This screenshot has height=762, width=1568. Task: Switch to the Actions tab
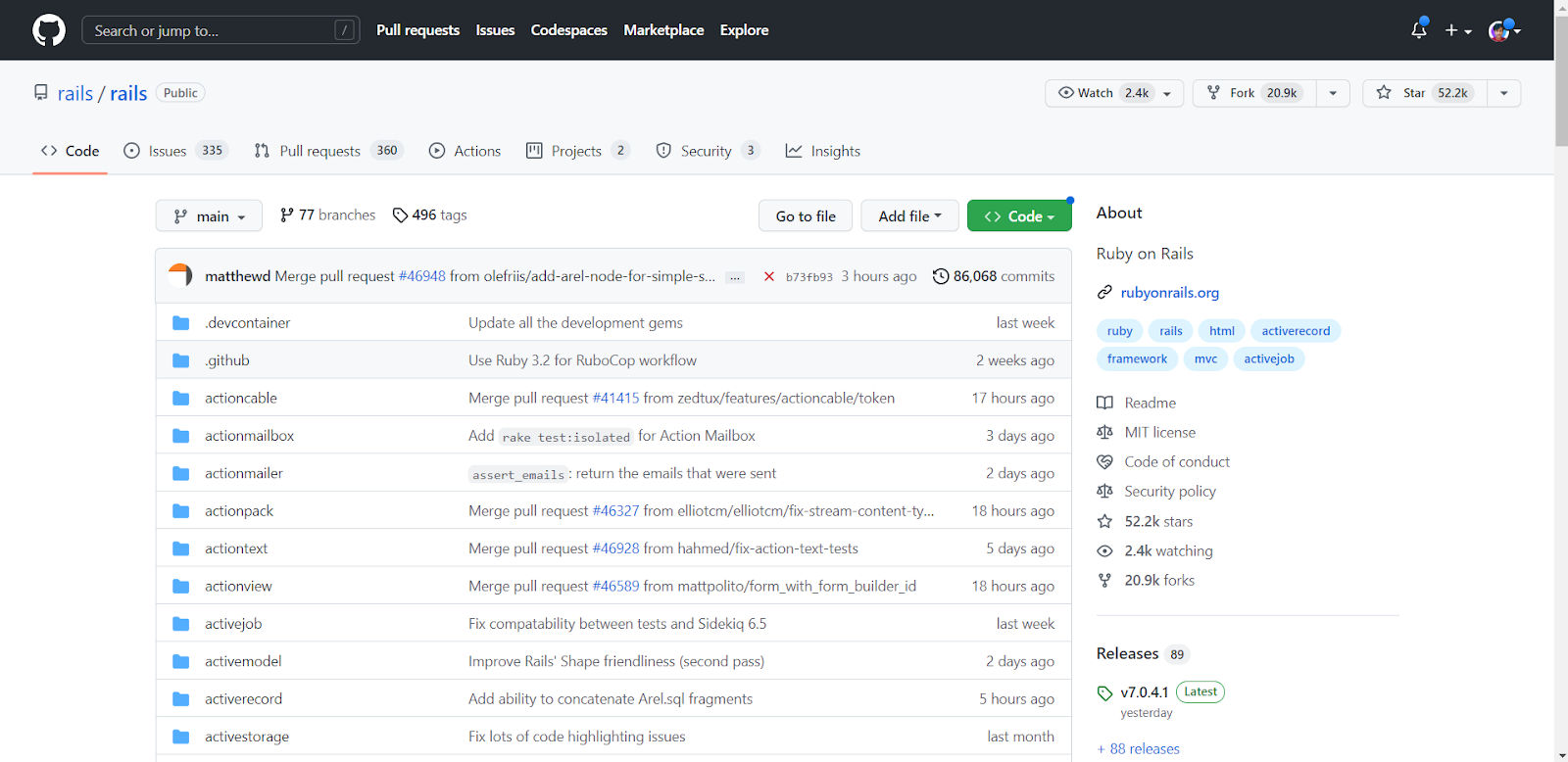point(465,151)
